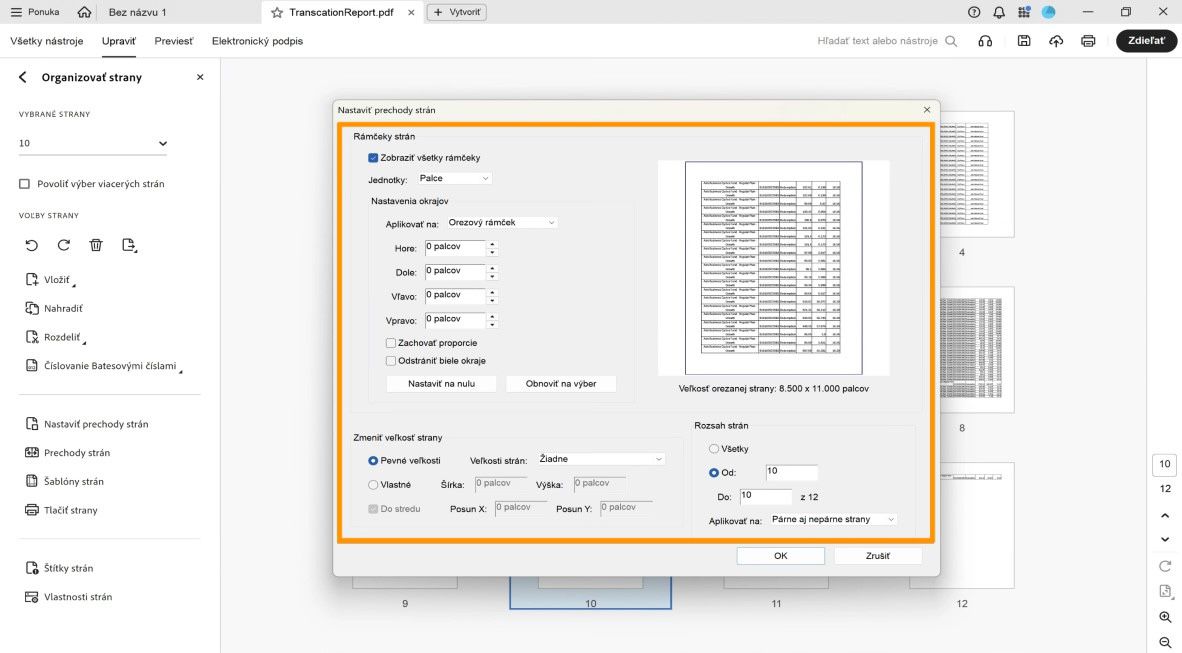This screenshot has height=653, width=1182.
Task: Open Orezový rámček dropdown
Action: click(501, 222)
